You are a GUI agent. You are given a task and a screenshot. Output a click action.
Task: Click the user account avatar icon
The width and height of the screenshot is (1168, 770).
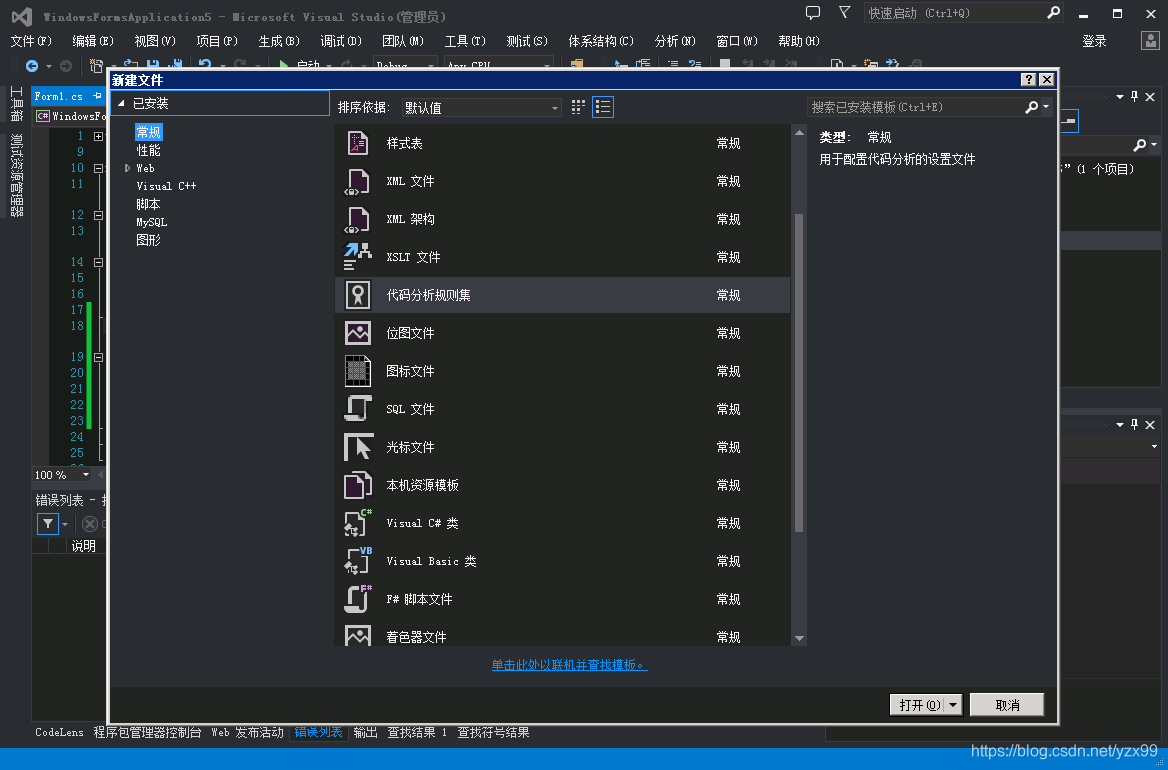point(1150,41)
